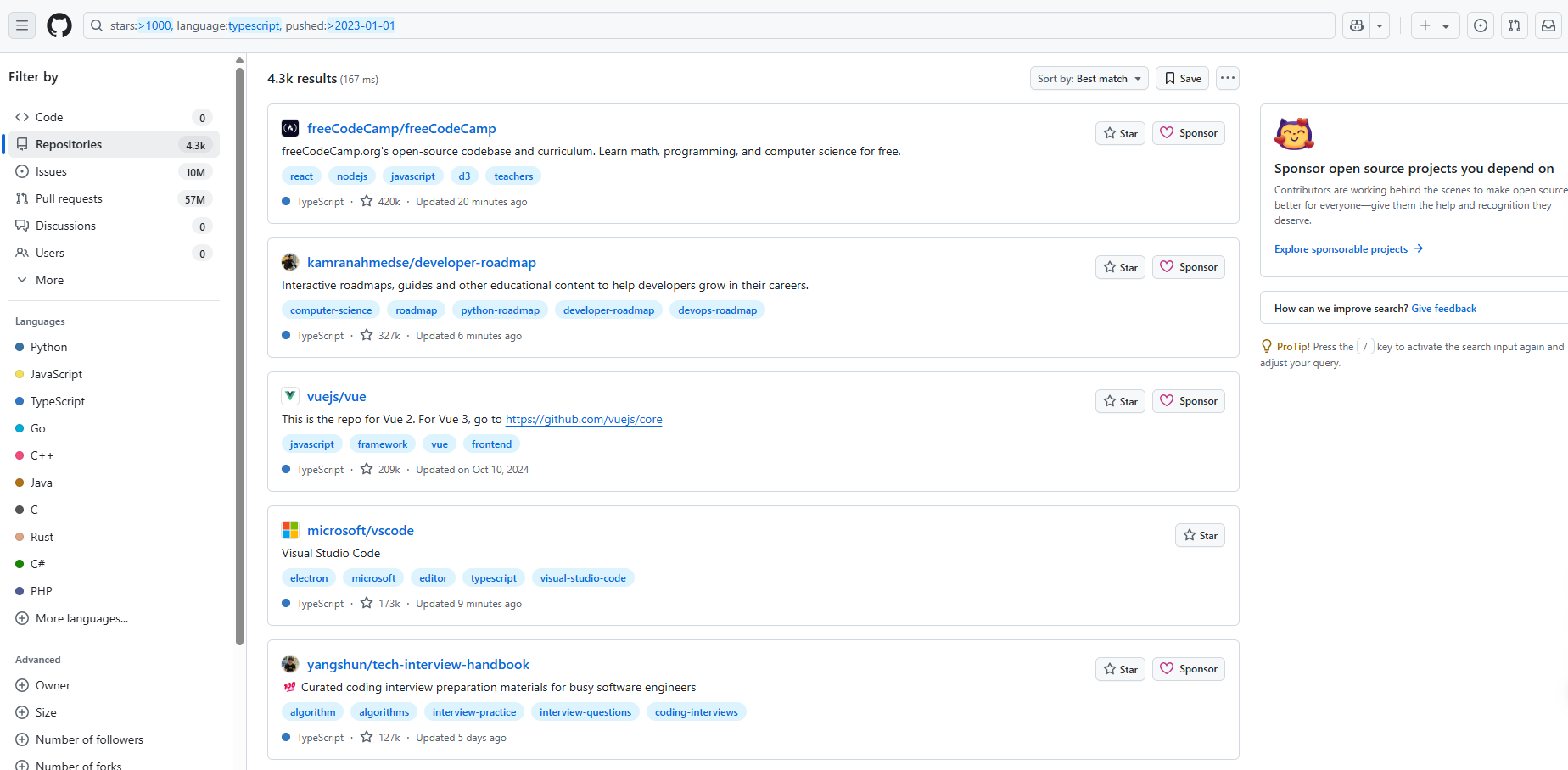Star the vuejs/vue repository

point(1120,401)
